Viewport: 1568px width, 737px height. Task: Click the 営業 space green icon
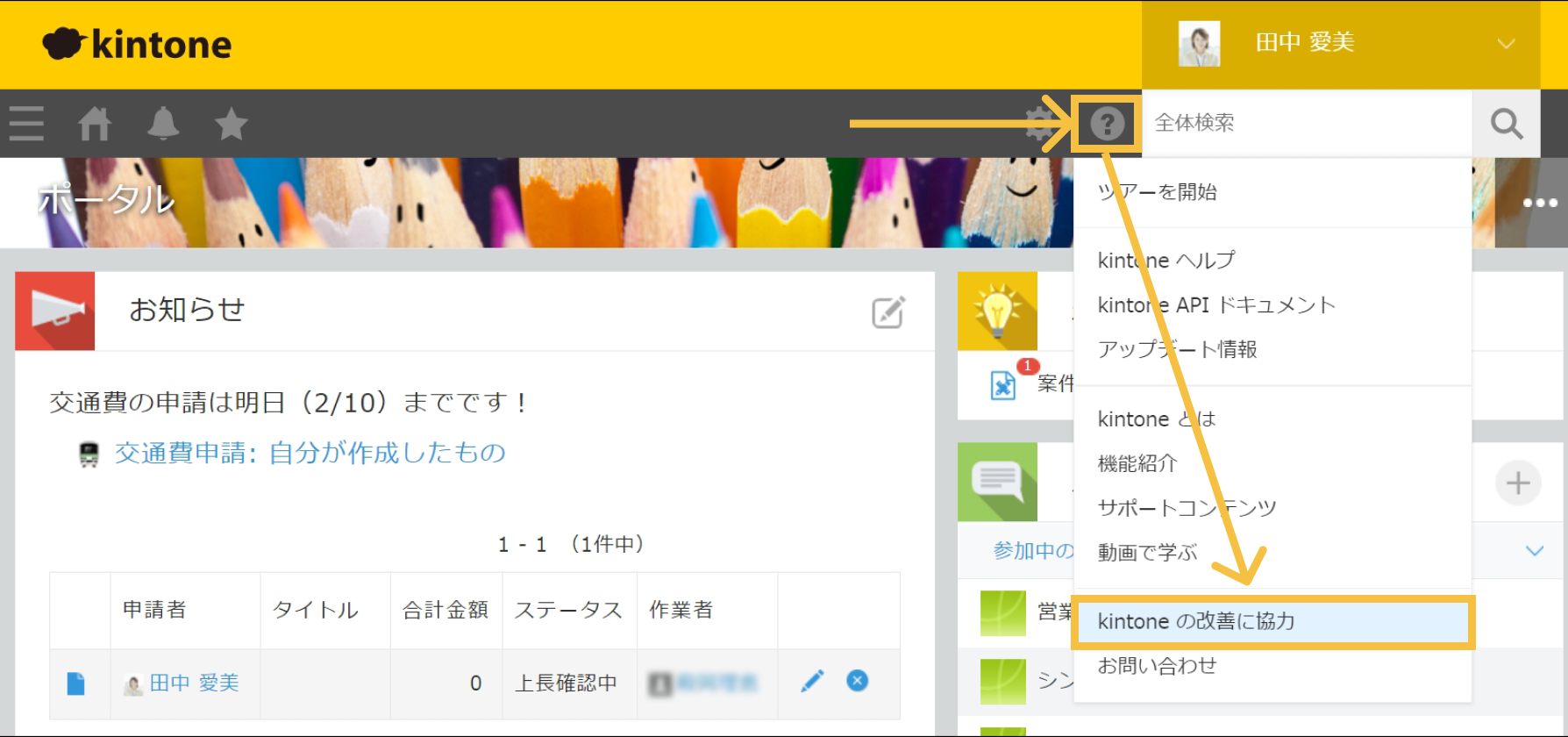(x=1003, y=613)
